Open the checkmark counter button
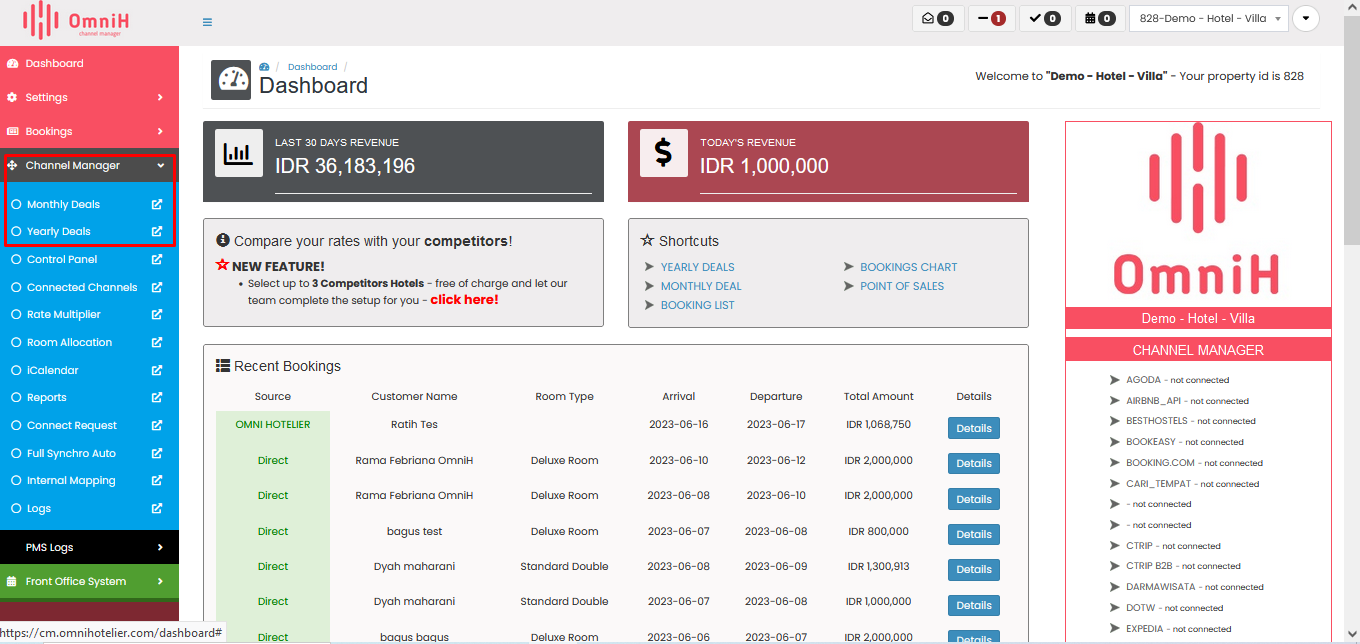 click(1045, 18)
